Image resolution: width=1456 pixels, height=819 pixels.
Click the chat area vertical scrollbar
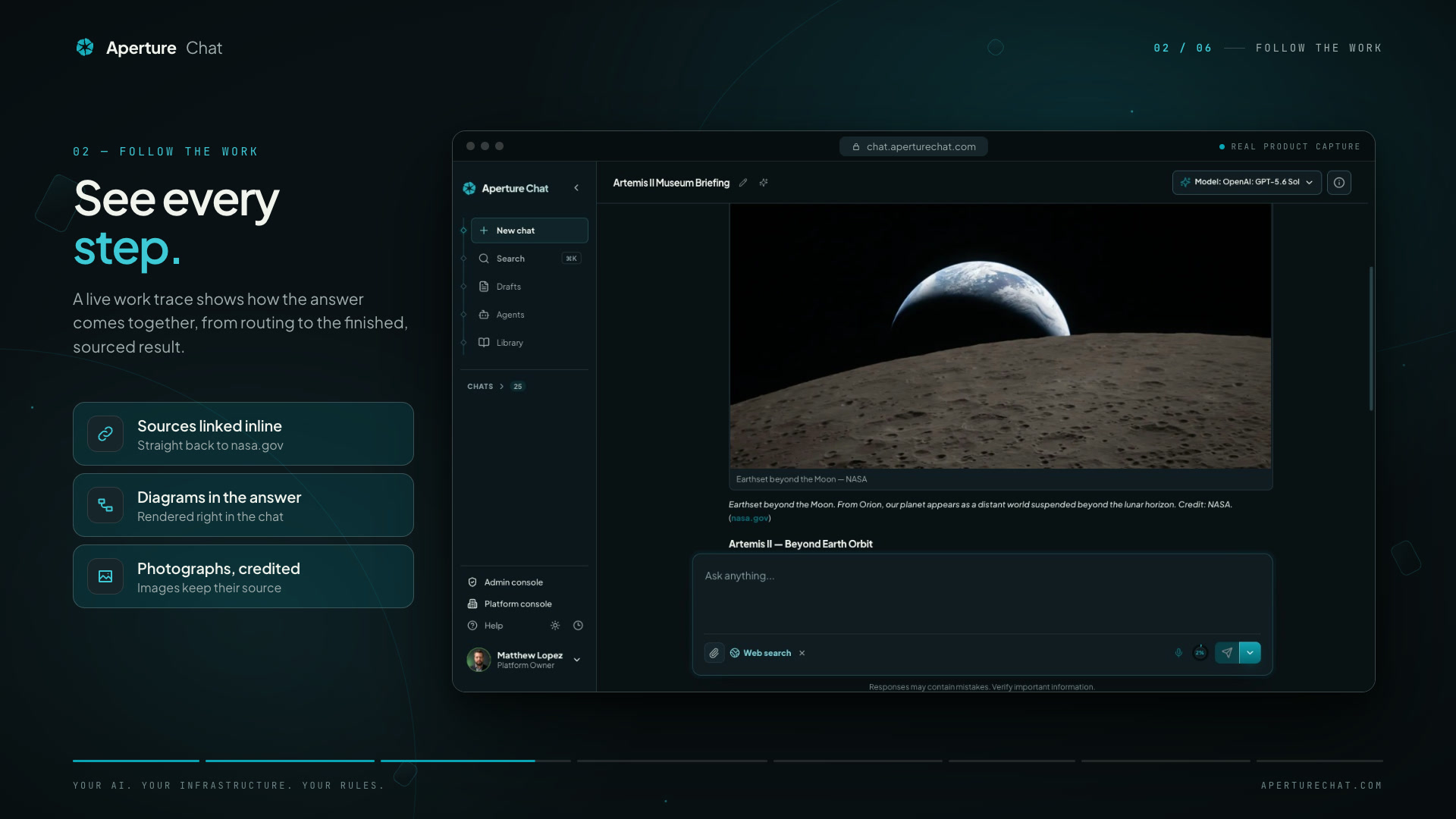[x=1371, y=338]
